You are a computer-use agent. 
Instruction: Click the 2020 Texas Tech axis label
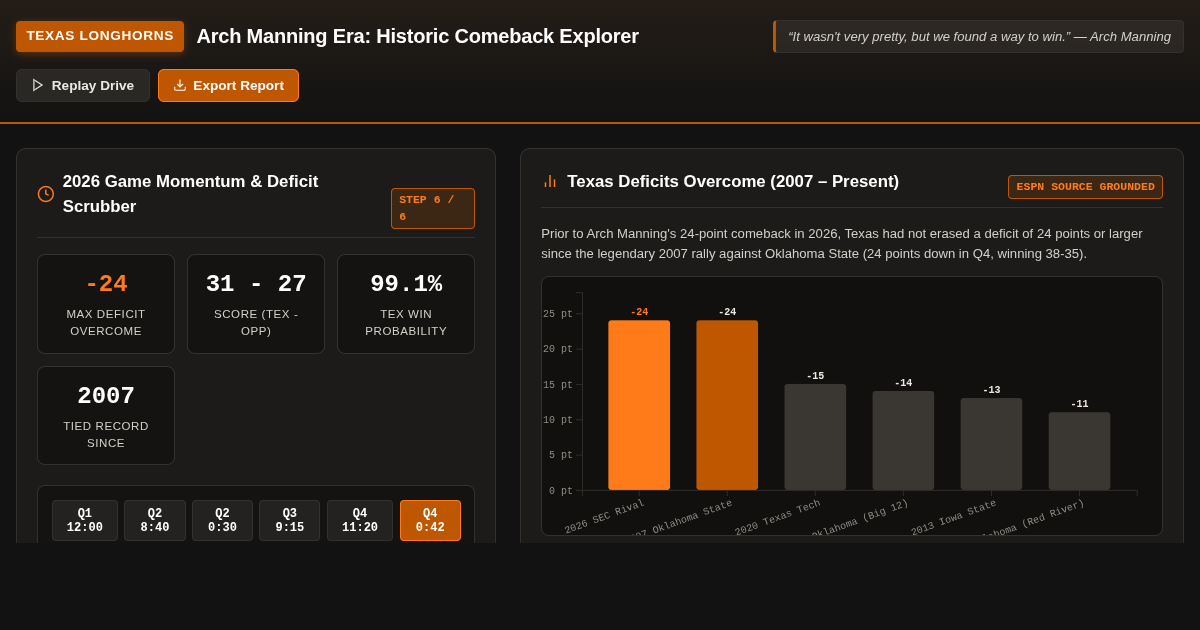coord(778,517)
